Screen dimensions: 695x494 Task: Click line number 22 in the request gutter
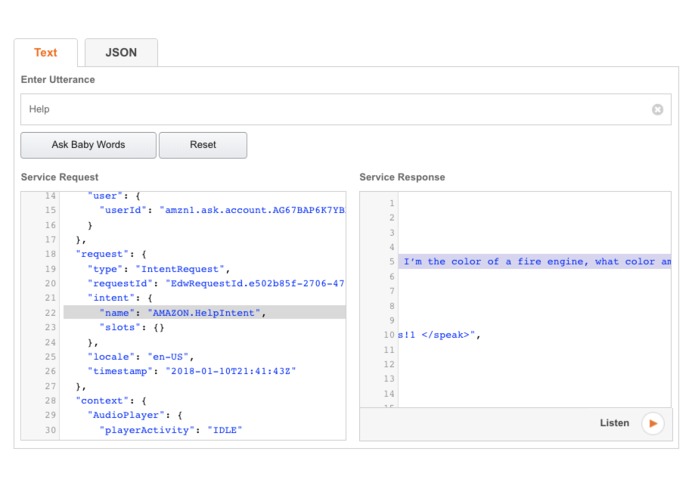(x=49, y=312)
